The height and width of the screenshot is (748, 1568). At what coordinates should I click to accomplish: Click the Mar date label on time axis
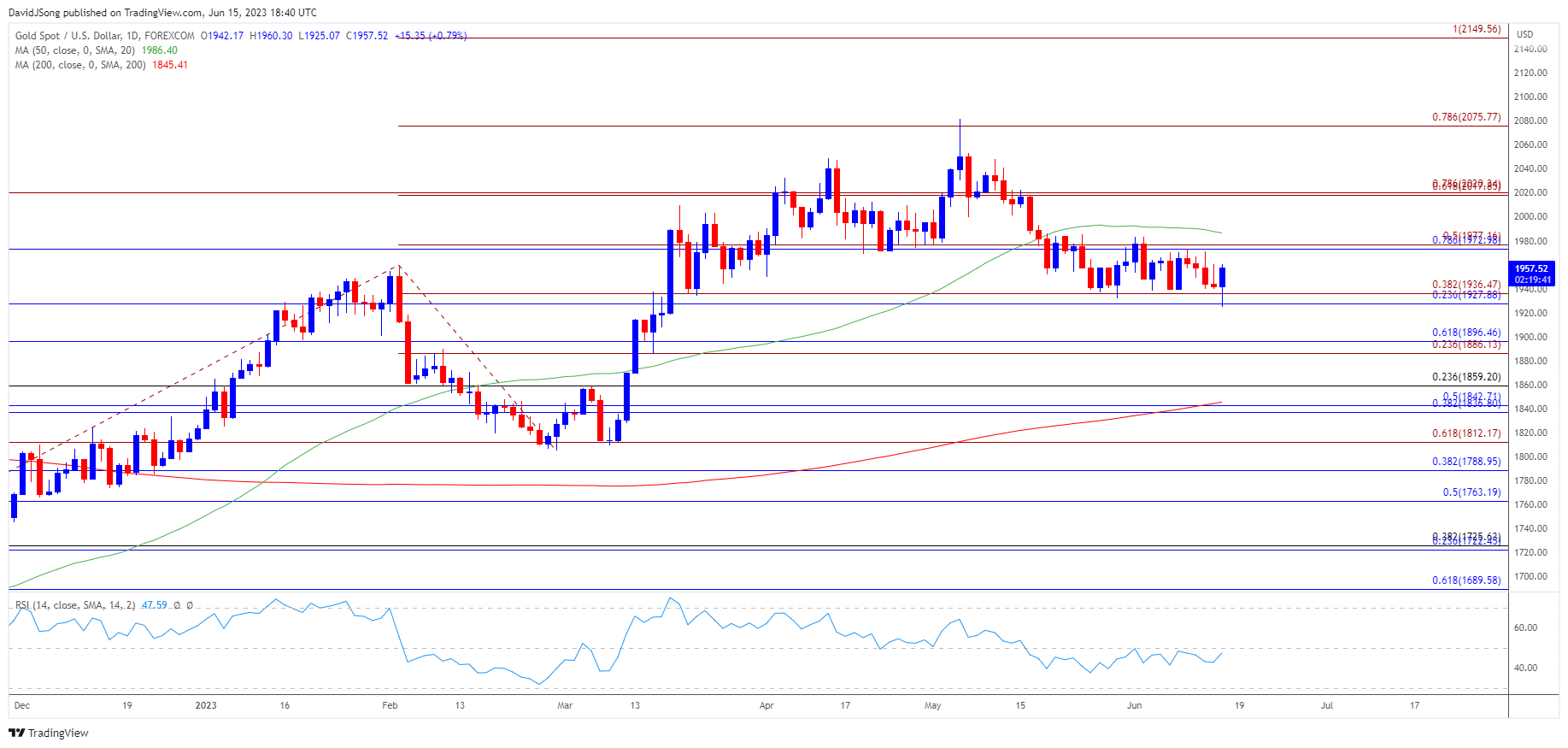coord(565,705)
